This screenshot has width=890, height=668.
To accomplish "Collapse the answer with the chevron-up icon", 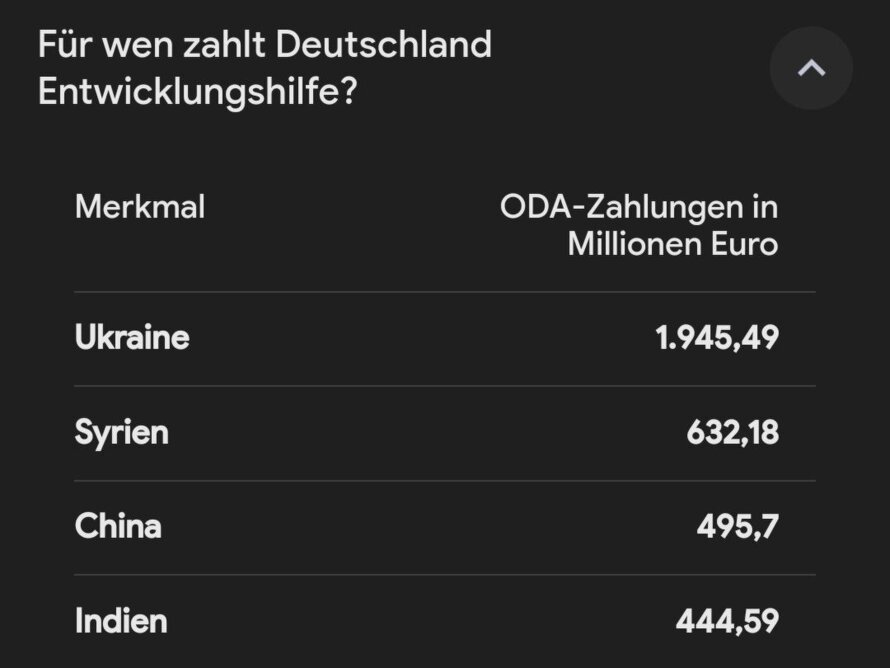I will (x=811, y=68).
